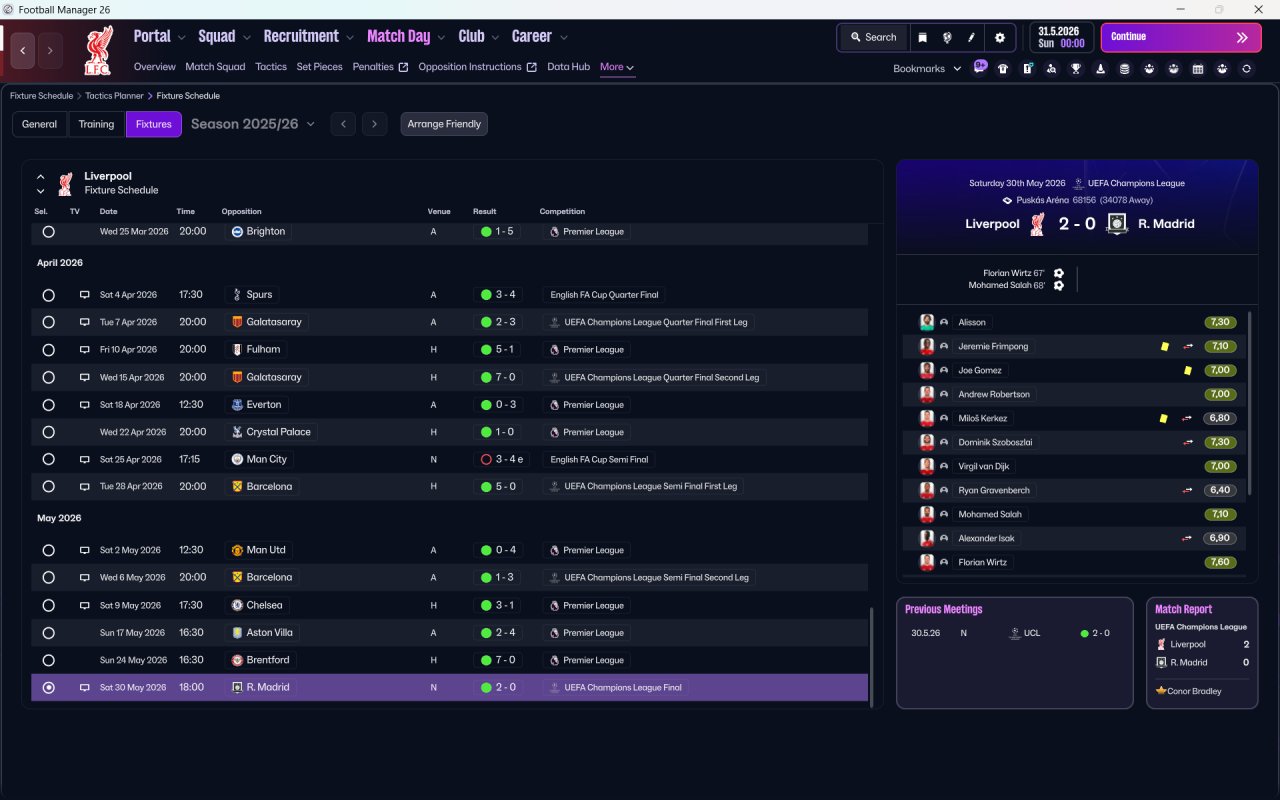The height and width of the screenshot is (800, 1280).
Task: Click the Arrange Friendly button
Action: click(x=444, y=124)
